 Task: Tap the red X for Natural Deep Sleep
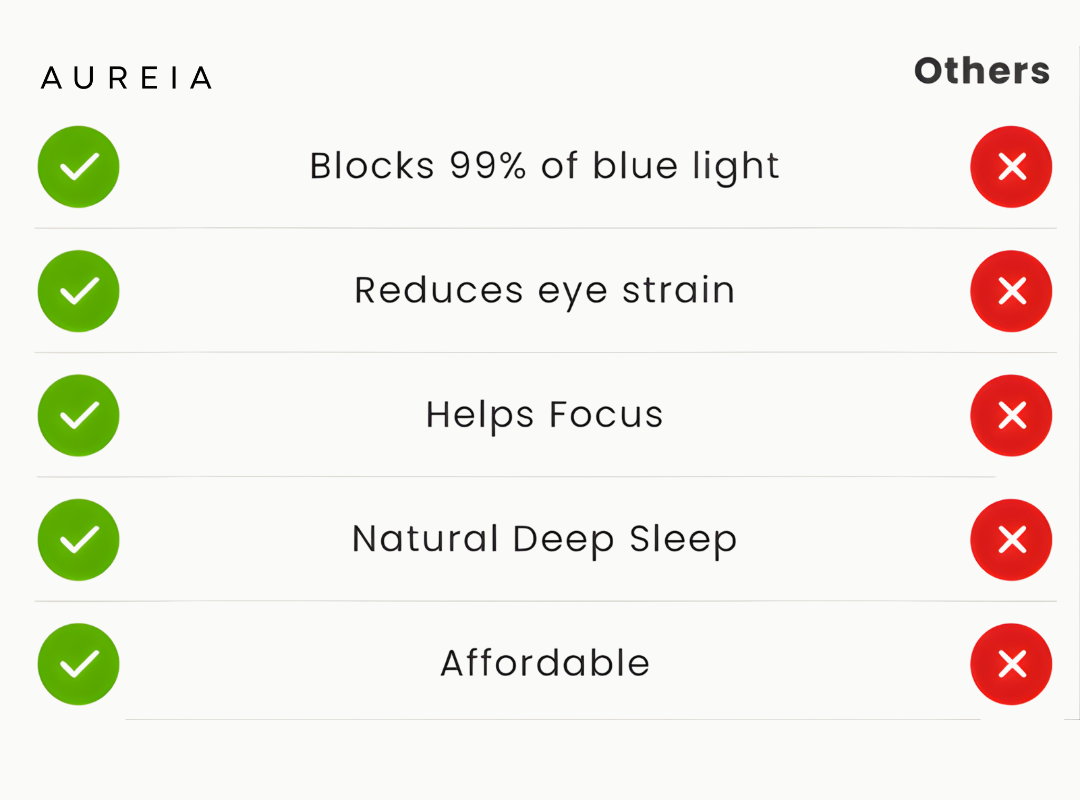(x=1011, y=540)
